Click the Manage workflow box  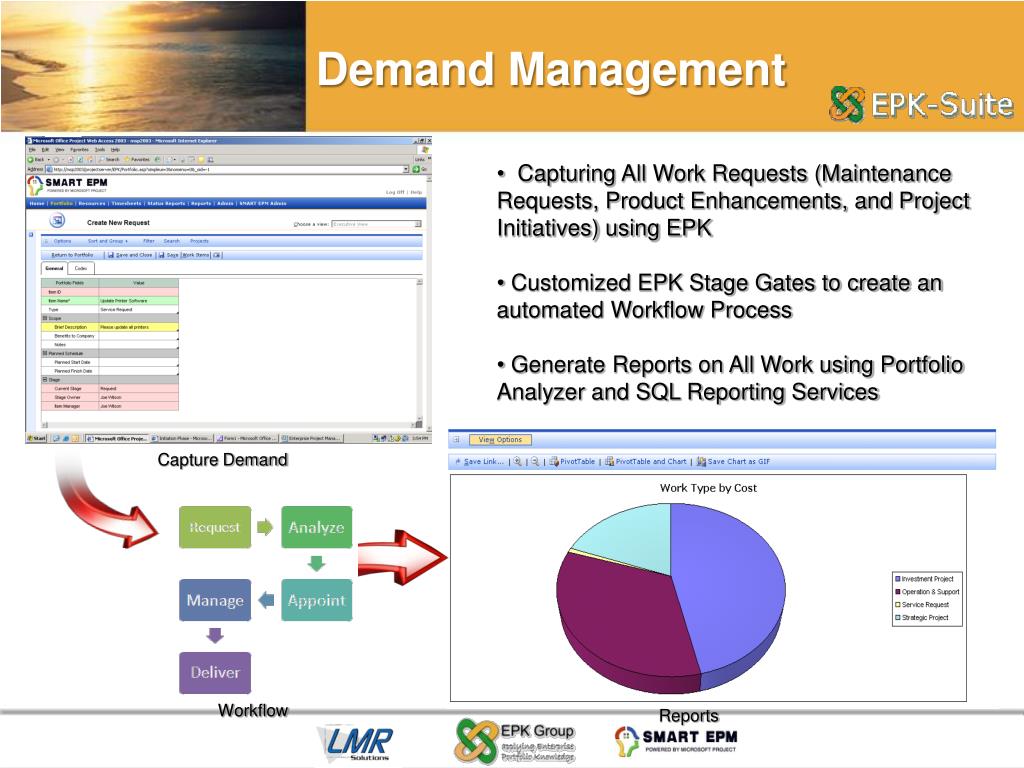click(215, 600)
